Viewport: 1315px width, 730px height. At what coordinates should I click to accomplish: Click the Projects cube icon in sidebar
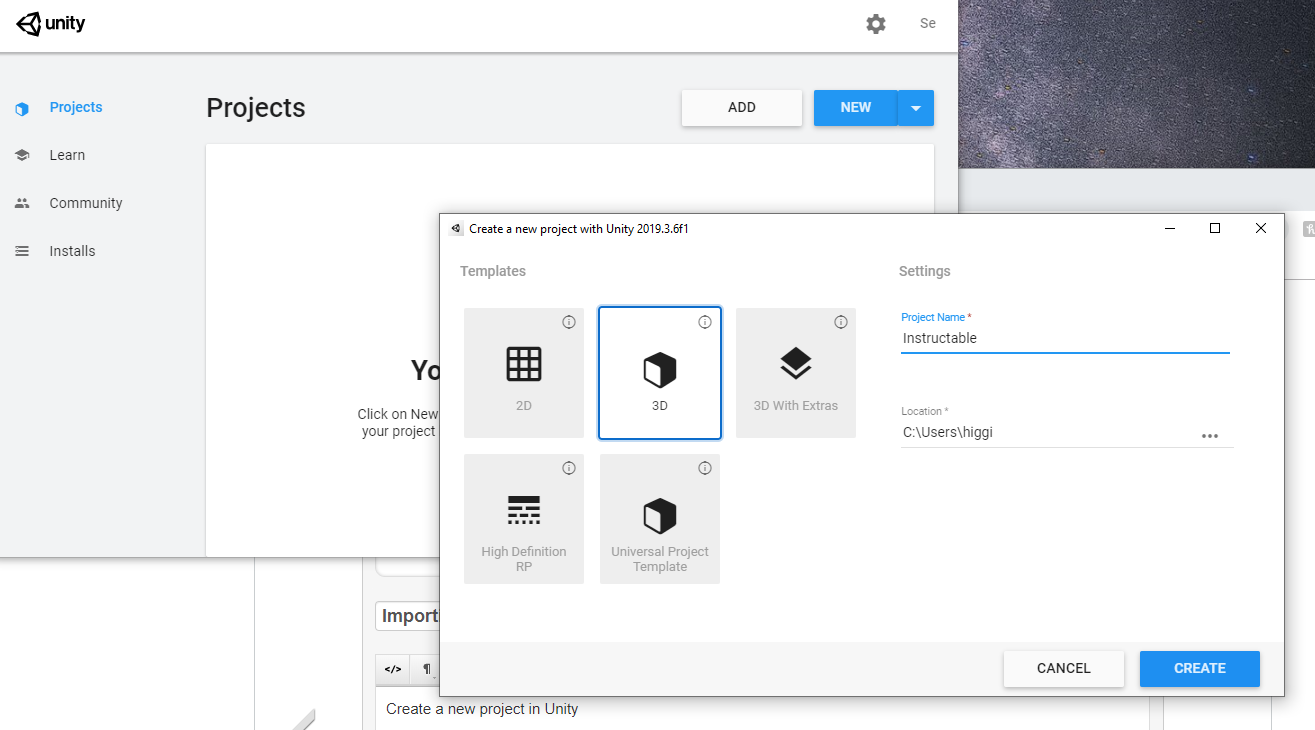tap(22, 108)
